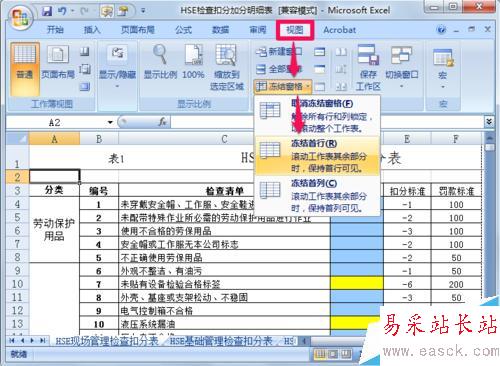Redo the last action
The width and height of the screenshot is (500, 366).
tap(84, 11)
